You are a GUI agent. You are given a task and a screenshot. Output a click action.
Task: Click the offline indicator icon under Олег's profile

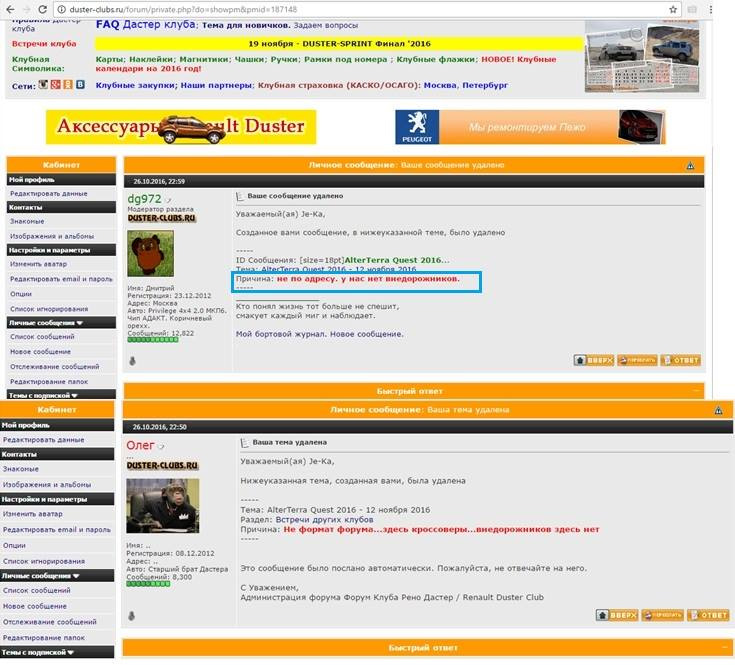pyautogui.click(x=131, y=616)
